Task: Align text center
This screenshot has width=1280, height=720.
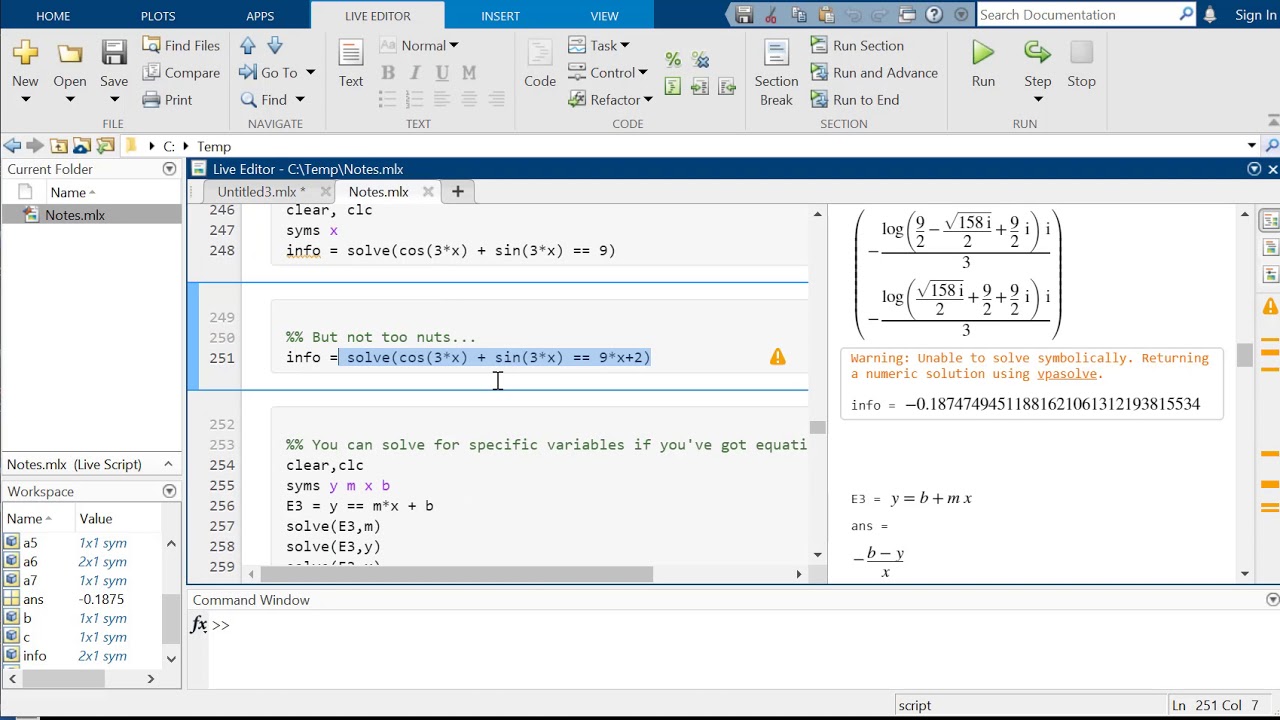Action: pos(469,99)
